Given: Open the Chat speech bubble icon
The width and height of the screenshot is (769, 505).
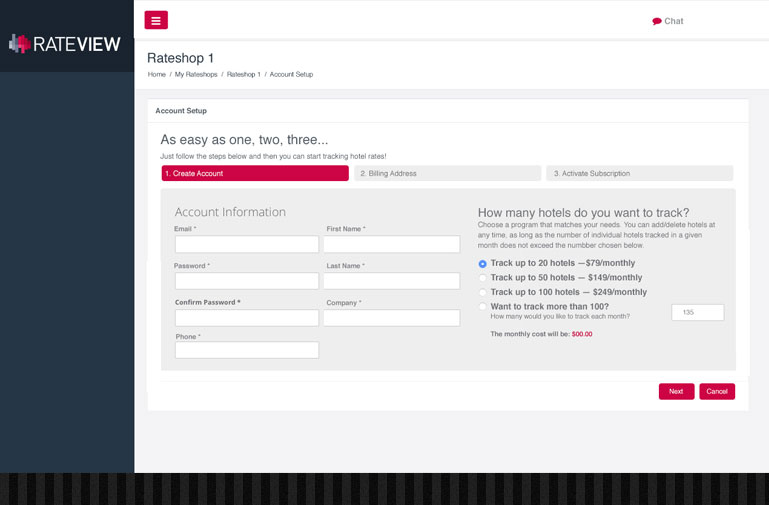Looking at the screenshot, I should 657,21.
